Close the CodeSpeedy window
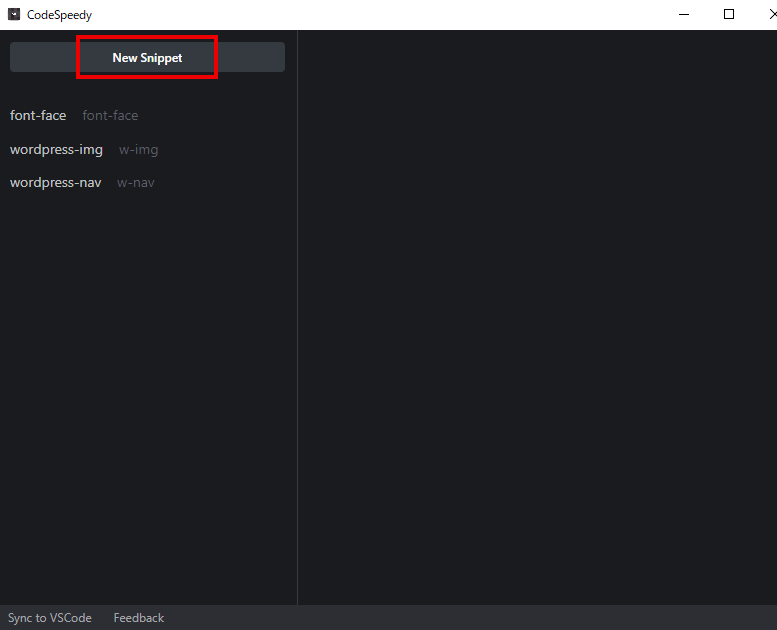 coord(770,14)
